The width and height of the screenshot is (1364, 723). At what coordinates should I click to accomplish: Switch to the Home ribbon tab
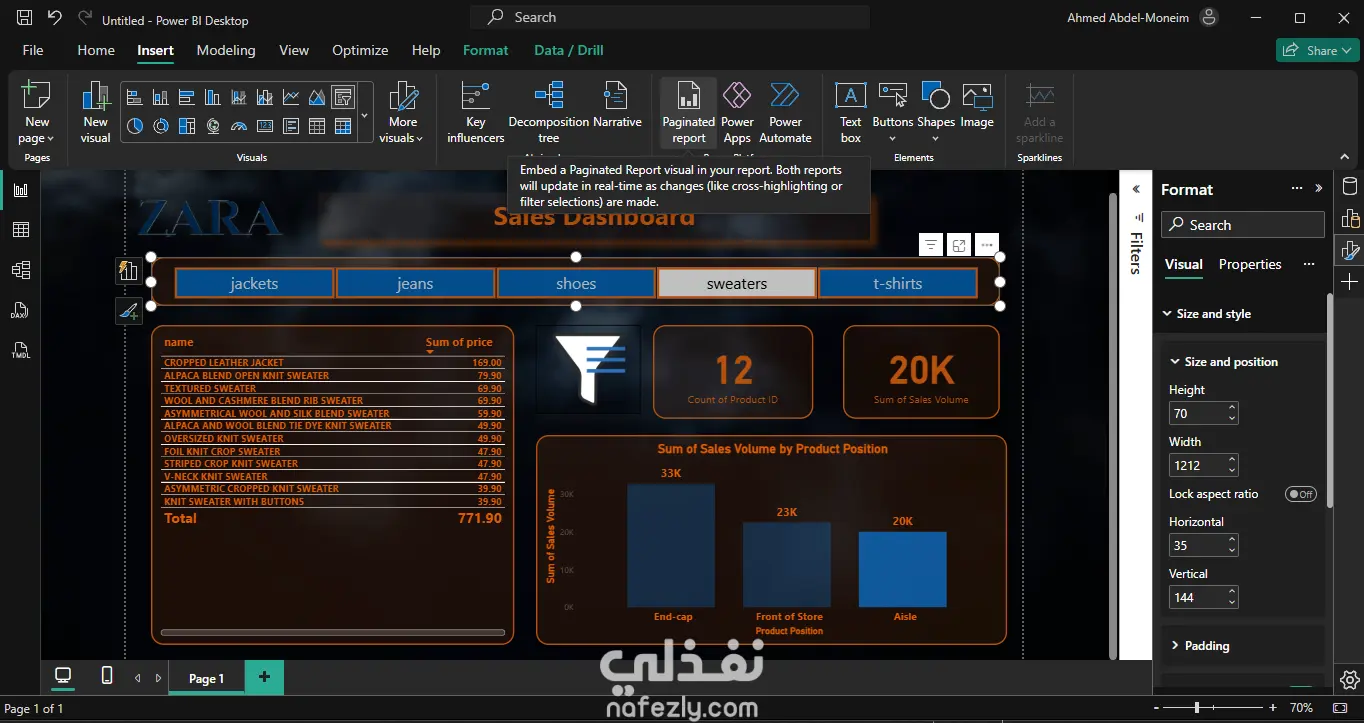(96, 50)
